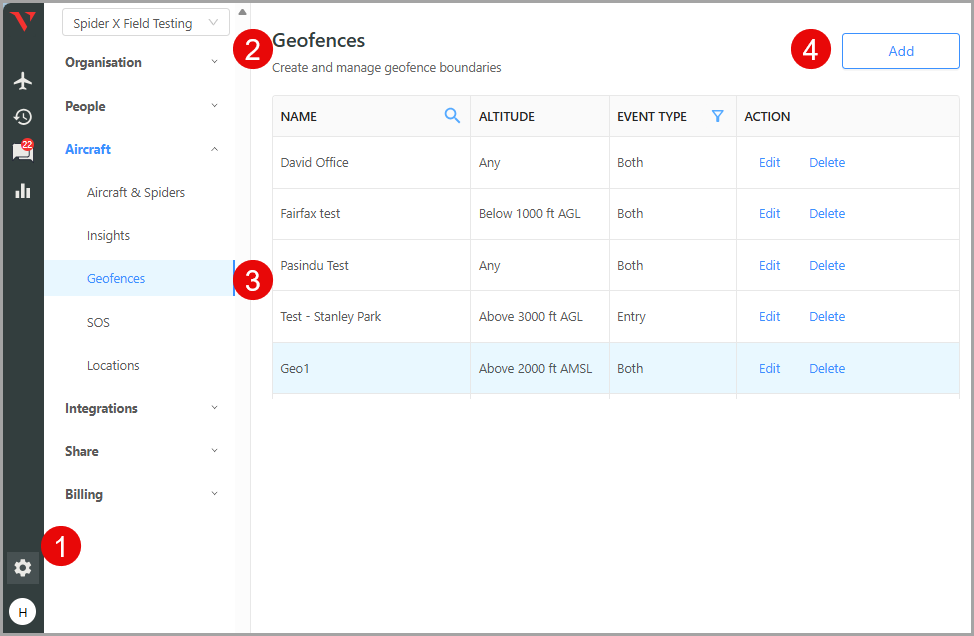Screen dimensions: 974x636
Task: Select the David Office name cell
Action: point(371,162)
